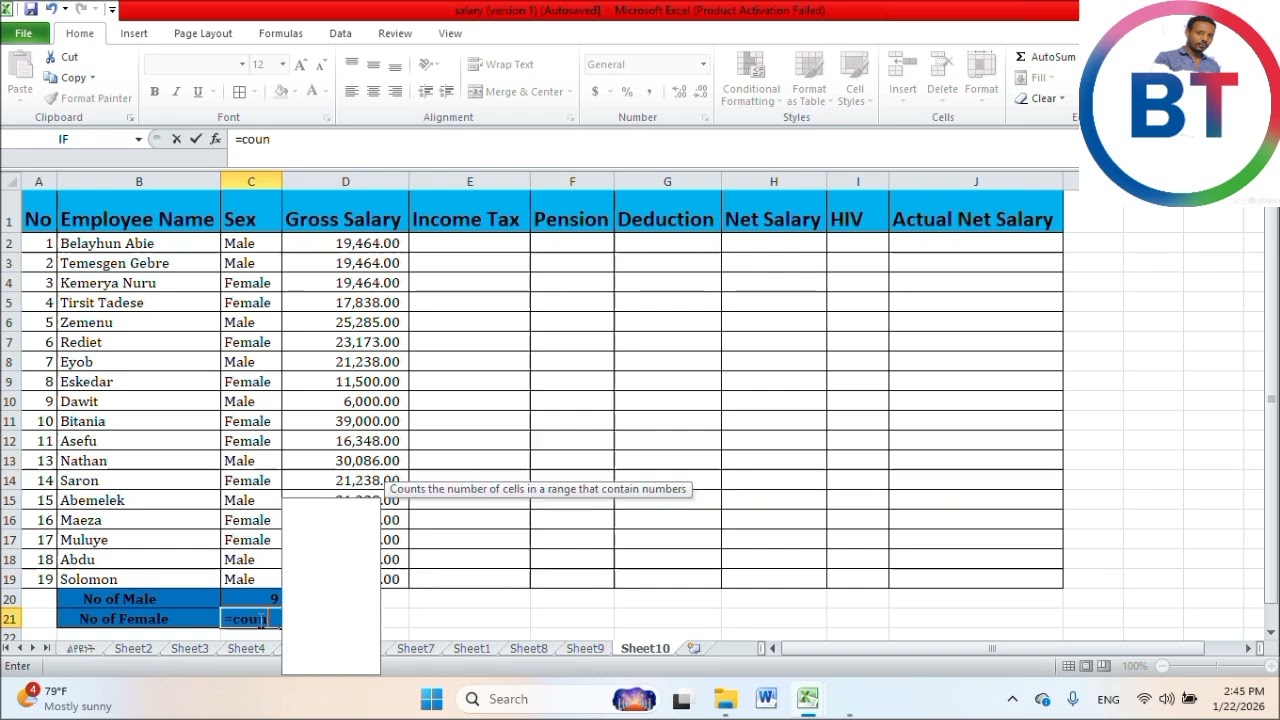Click the Cell Styles button

854,78
